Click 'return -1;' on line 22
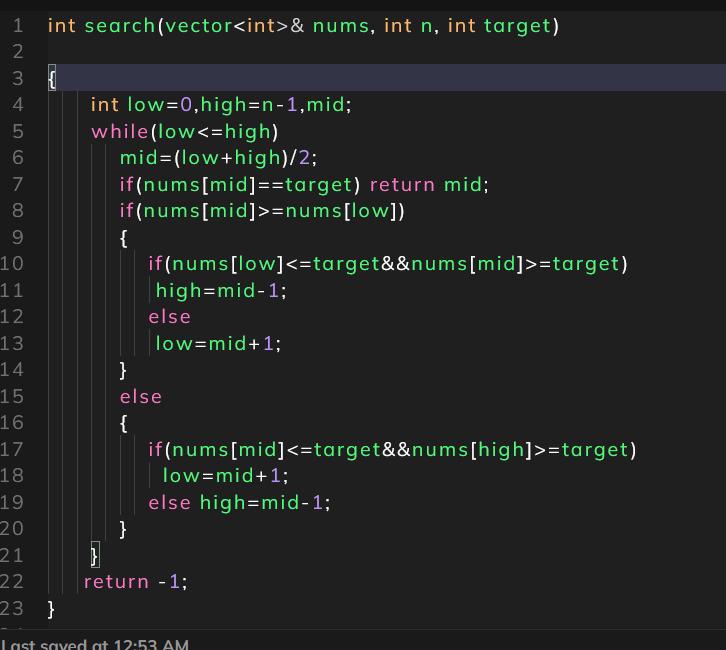726x650 pixels. tap(135, 582)
